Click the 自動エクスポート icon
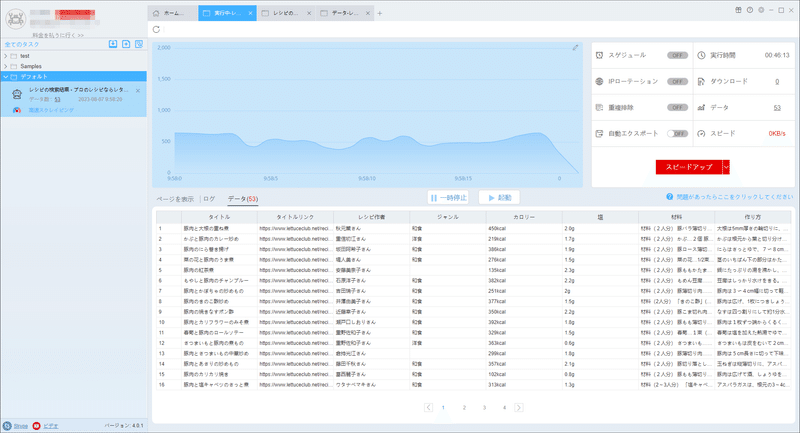Screen dimensions: 800x433 599,134
